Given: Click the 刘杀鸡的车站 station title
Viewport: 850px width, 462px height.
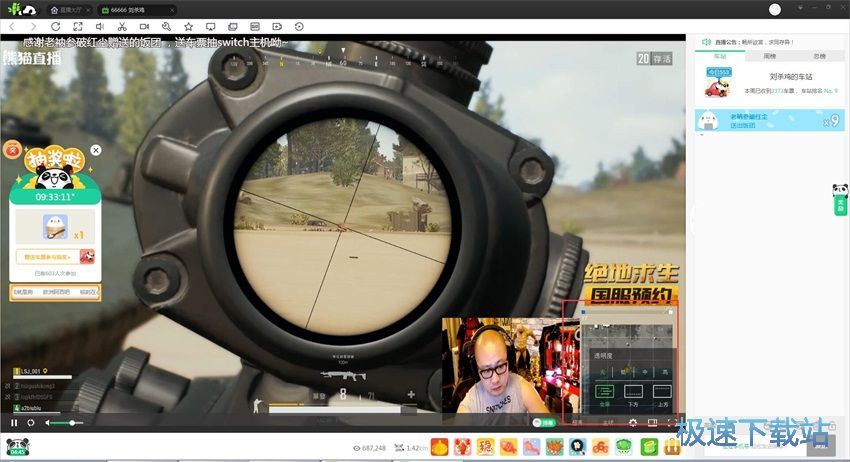Looking at the screenshot, I should (790, 77).
